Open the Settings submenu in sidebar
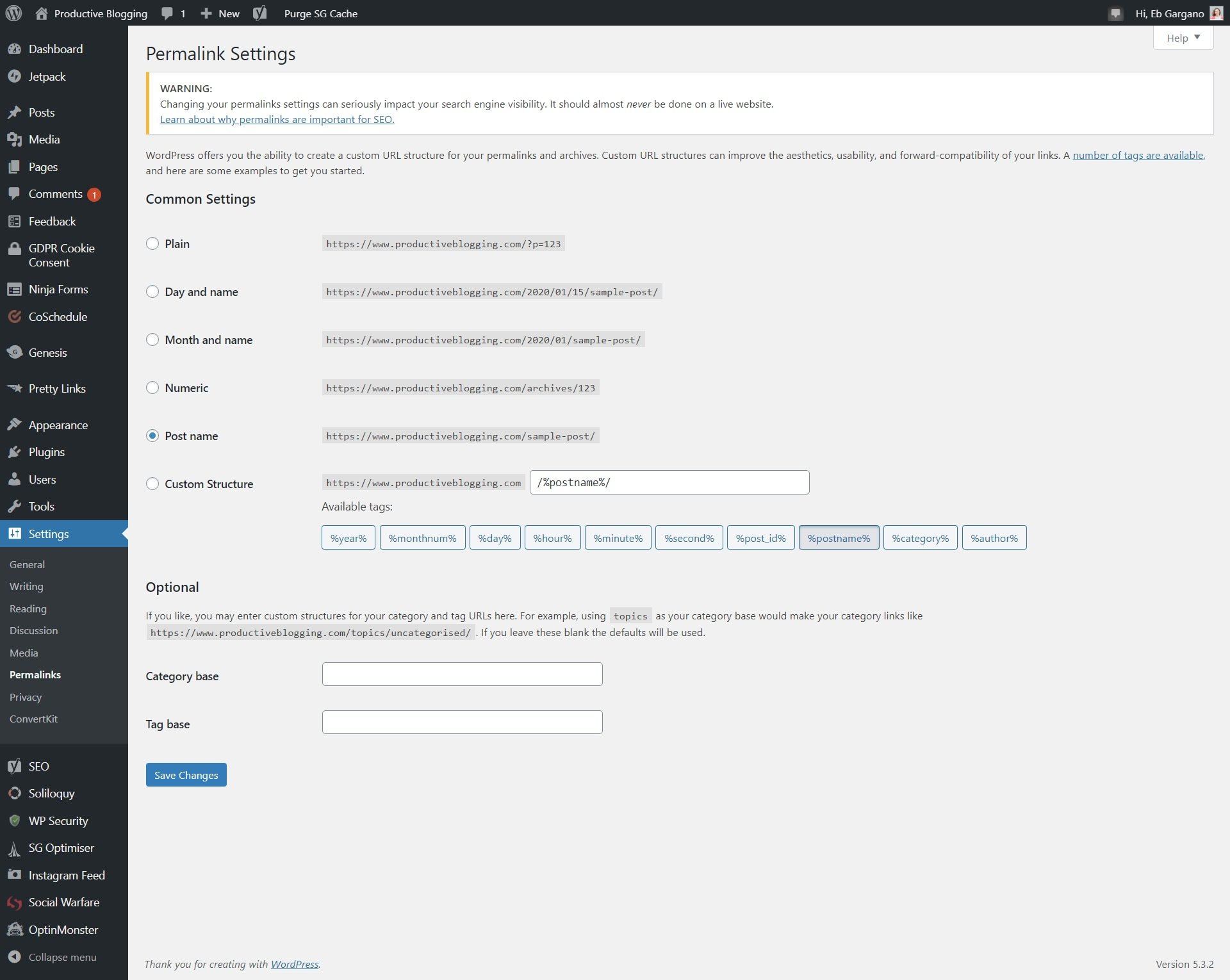Viewport: 1230px width, 980px height. coord(48,533)
